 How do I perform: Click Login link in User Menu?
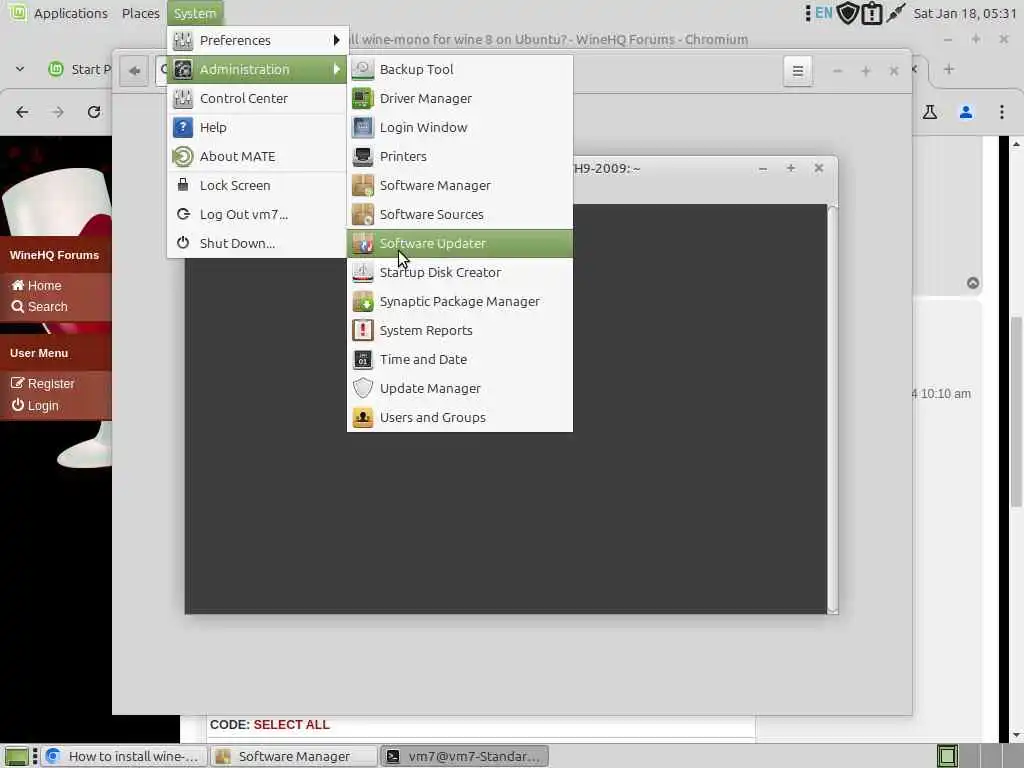35,406
